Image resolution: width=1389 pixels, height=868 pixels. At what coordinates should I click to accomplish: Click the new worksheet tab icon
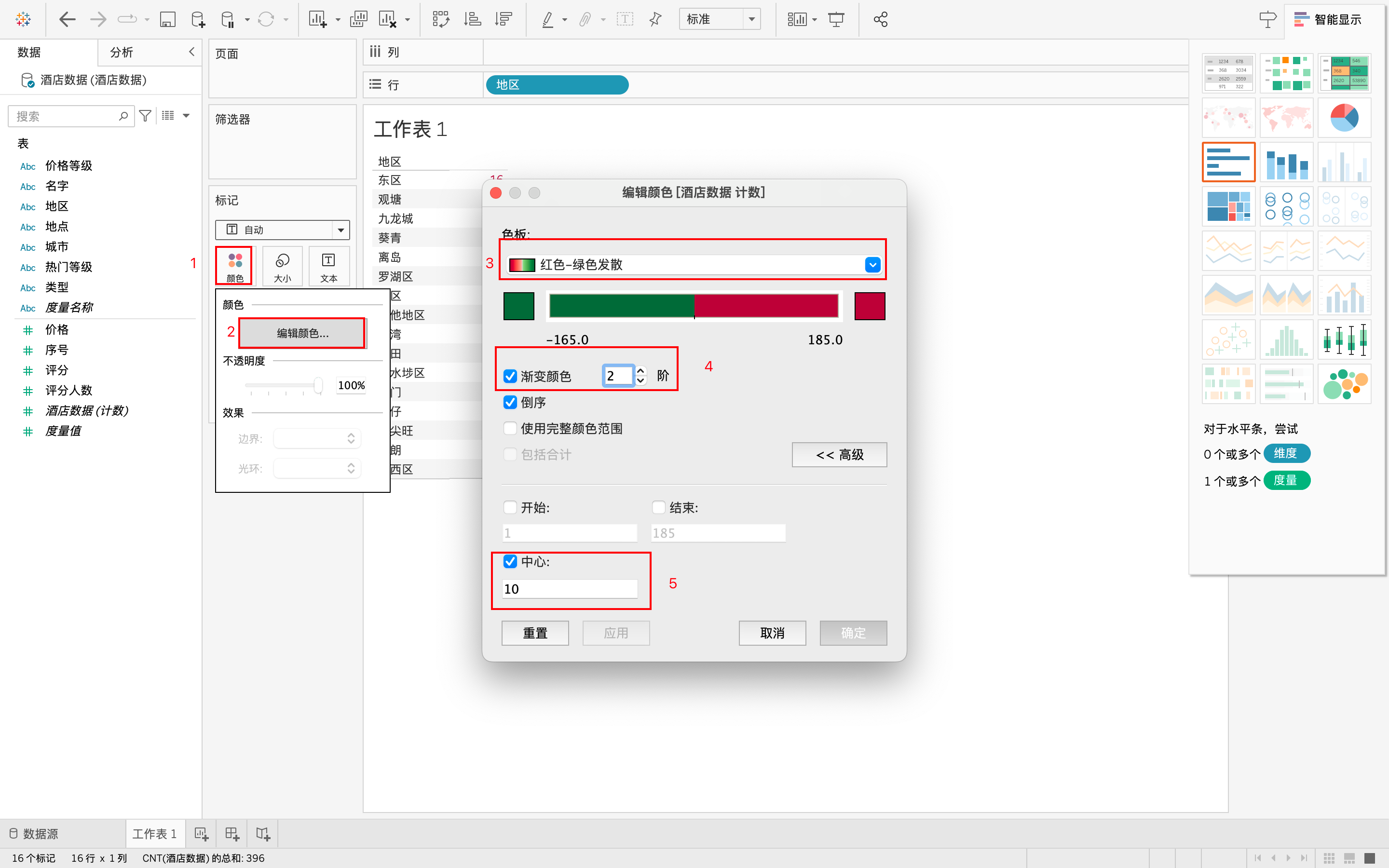coord(201,834)
